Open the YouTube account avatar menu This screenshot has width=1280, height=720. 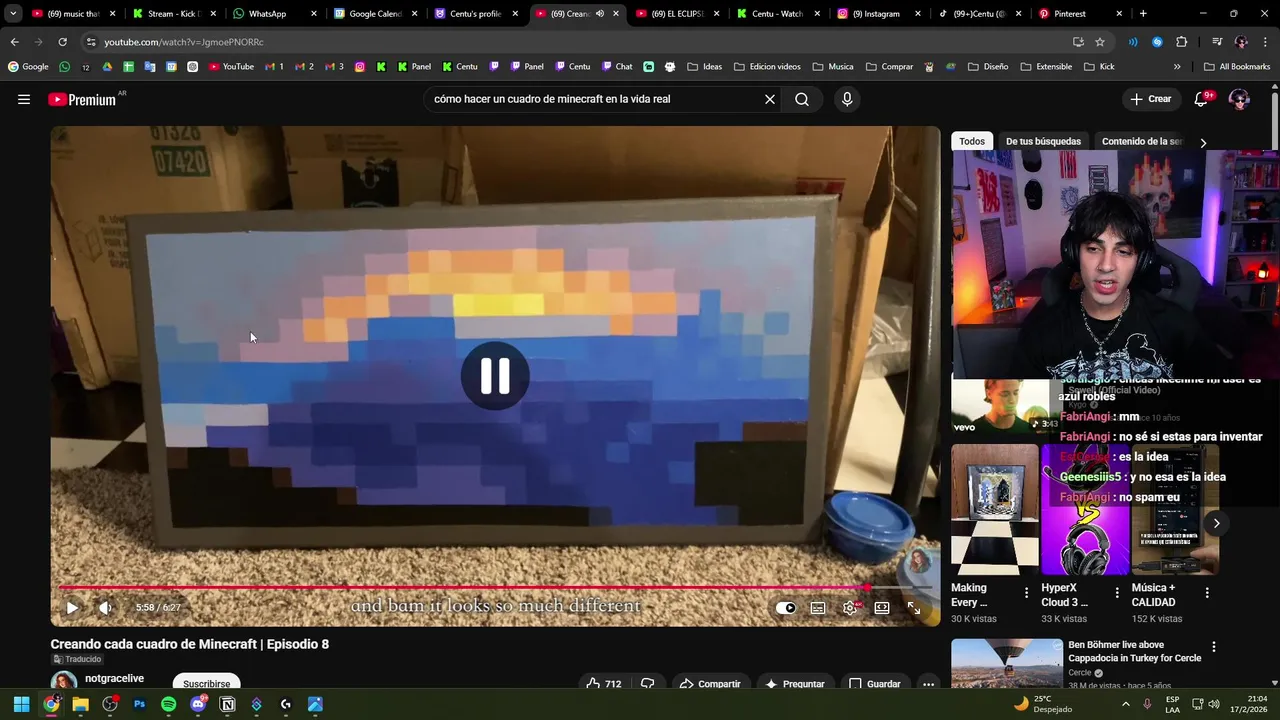pos(1239,99)
